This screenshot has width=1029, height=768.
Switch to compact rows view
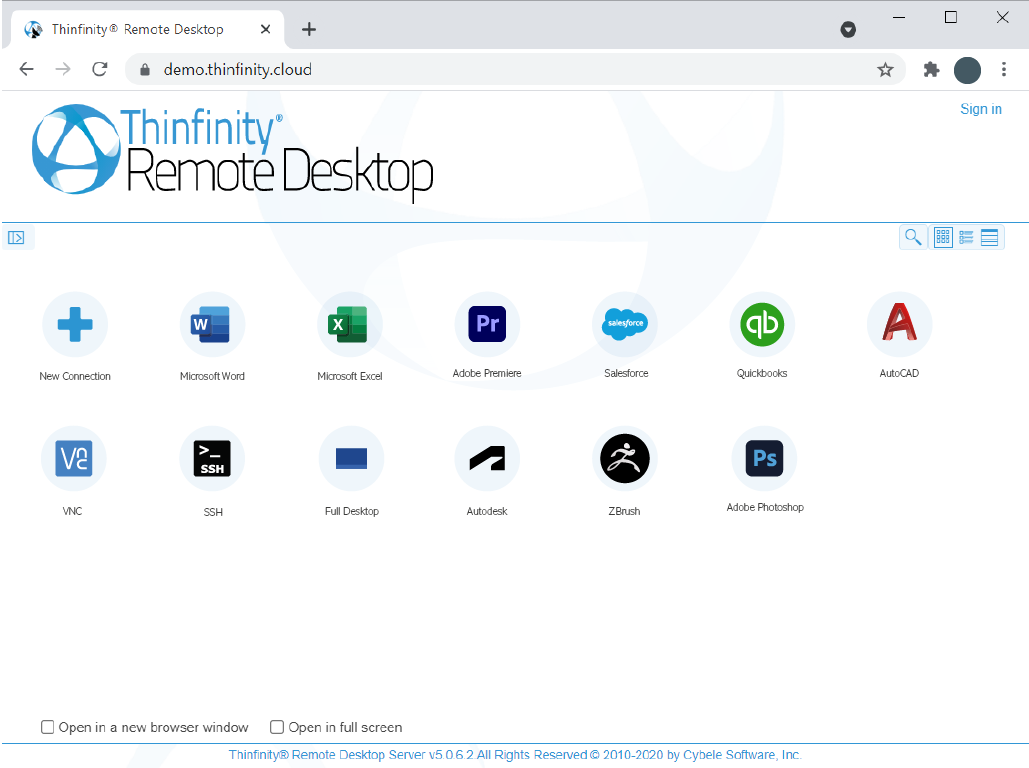tap(989, 238)
